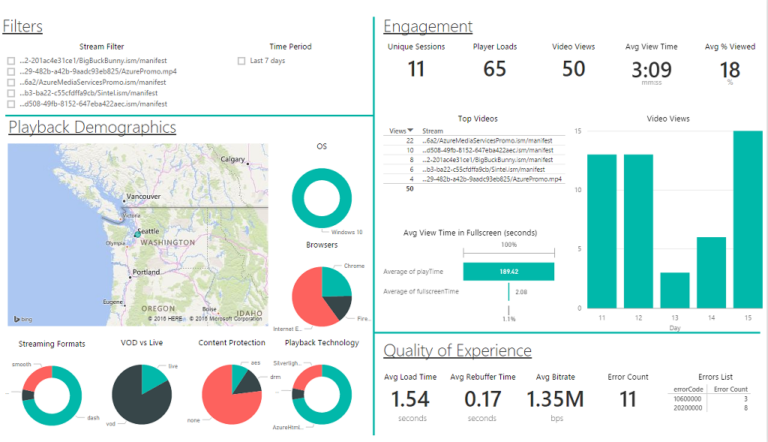
Task: Click the day 13 bar in Video Views
Action: tap(675, 290)
